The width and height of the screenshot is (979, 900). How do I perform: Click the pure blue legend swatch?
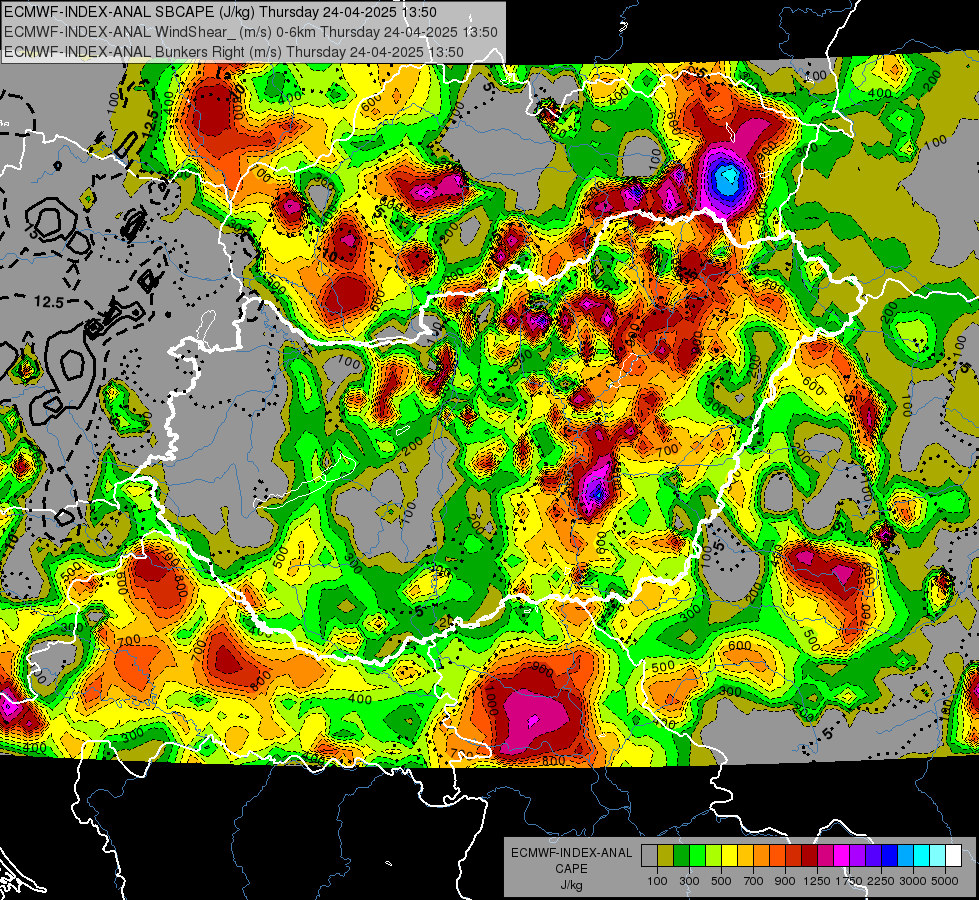click(890, 856)
